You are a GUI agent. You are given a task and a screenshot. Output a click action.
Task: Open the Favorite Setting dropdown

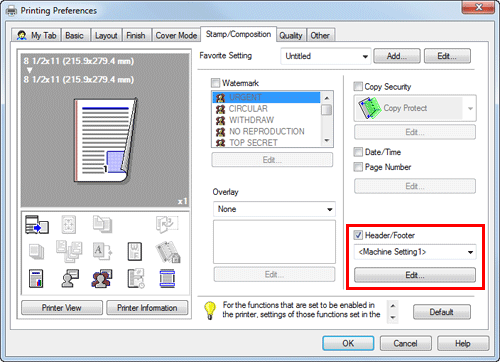[326, 56]
